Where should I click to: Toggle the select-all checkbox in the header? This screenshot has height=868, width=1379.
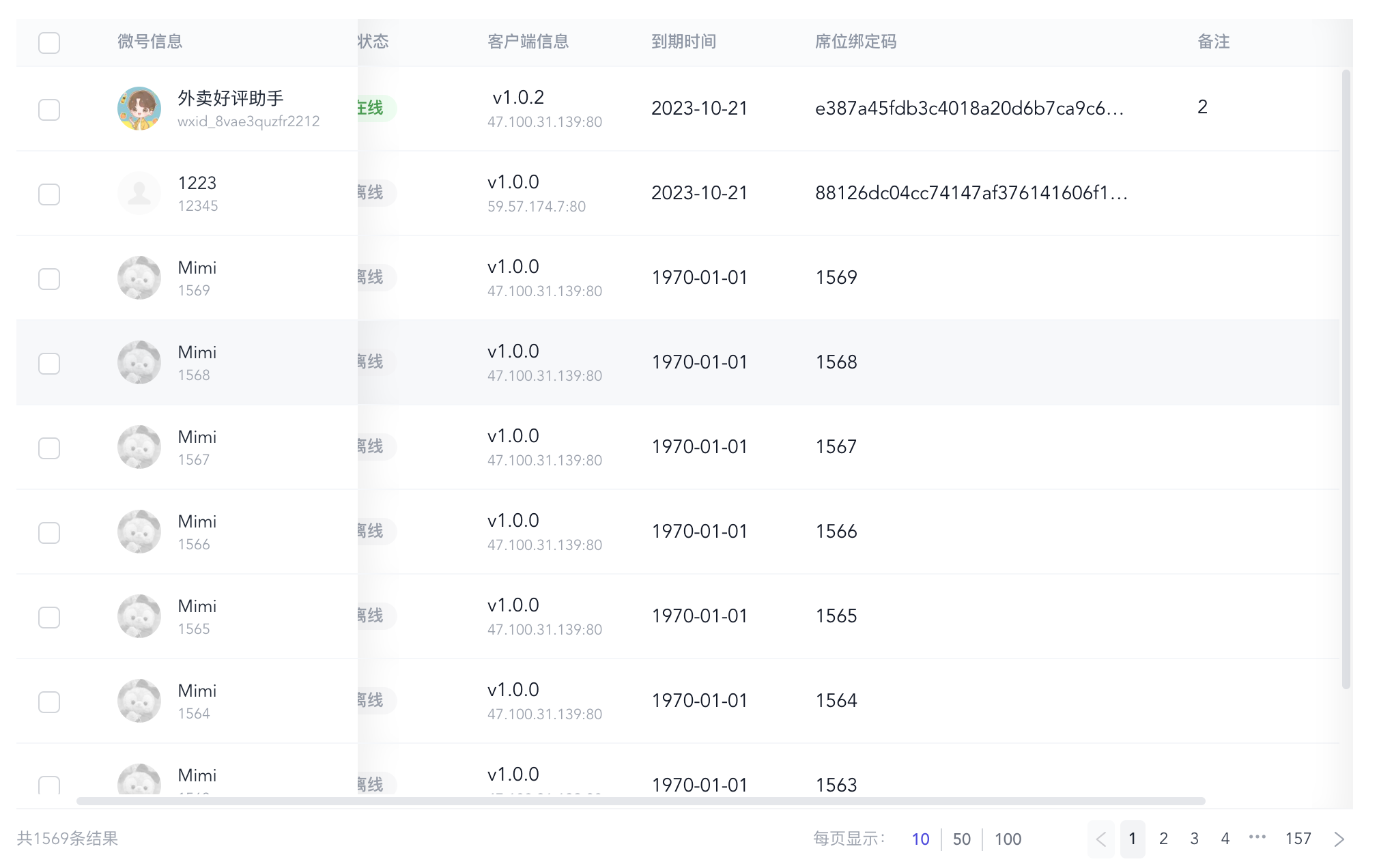pos(48,42)
